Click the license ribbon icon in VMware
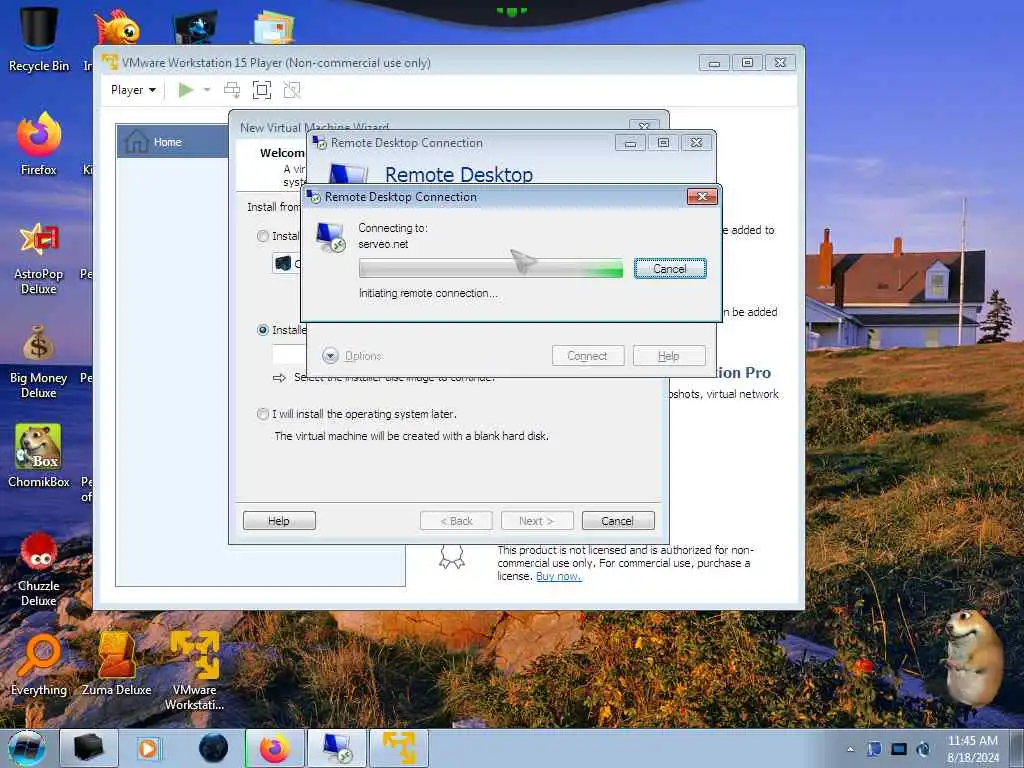Viewport: 1024px width, 768px height. point(451,557)
